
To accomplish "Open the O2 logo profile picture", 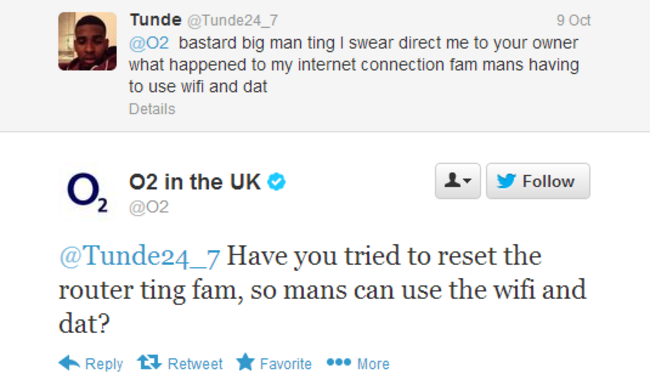I will pyautogui.click(x=87, y=192).
